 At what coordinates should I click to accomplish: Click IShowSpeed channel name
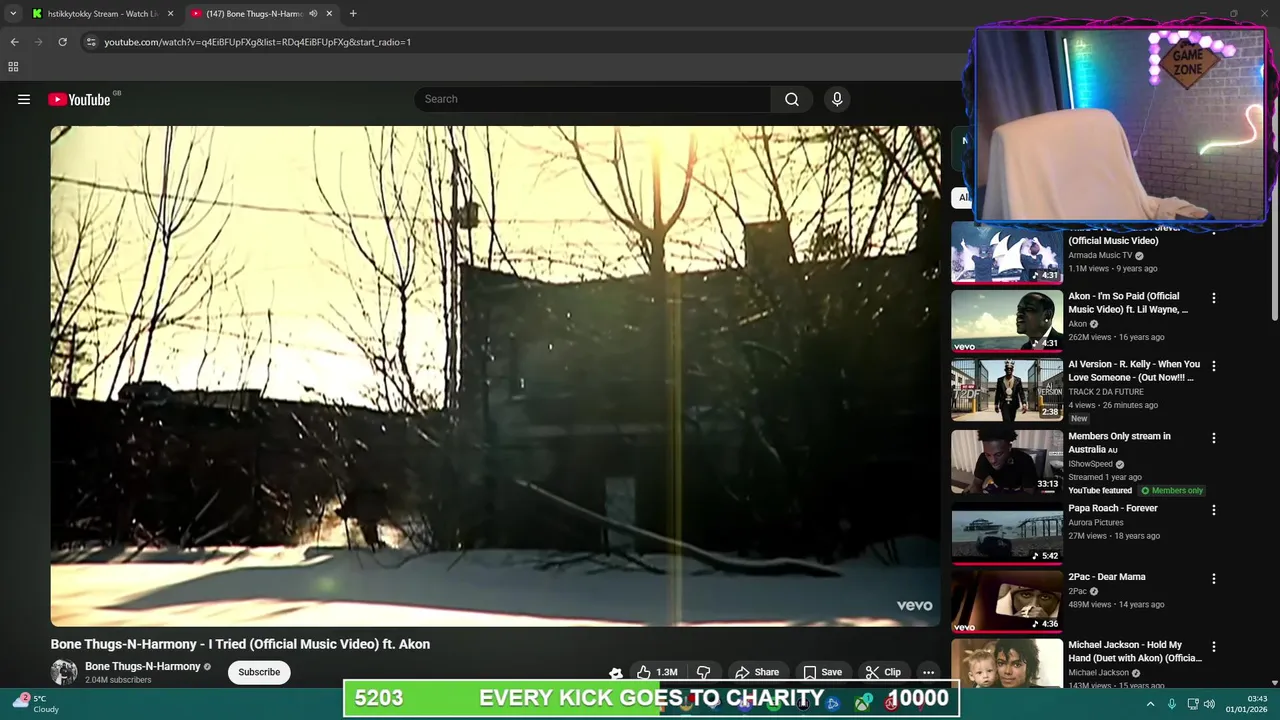coord(1091,465)
